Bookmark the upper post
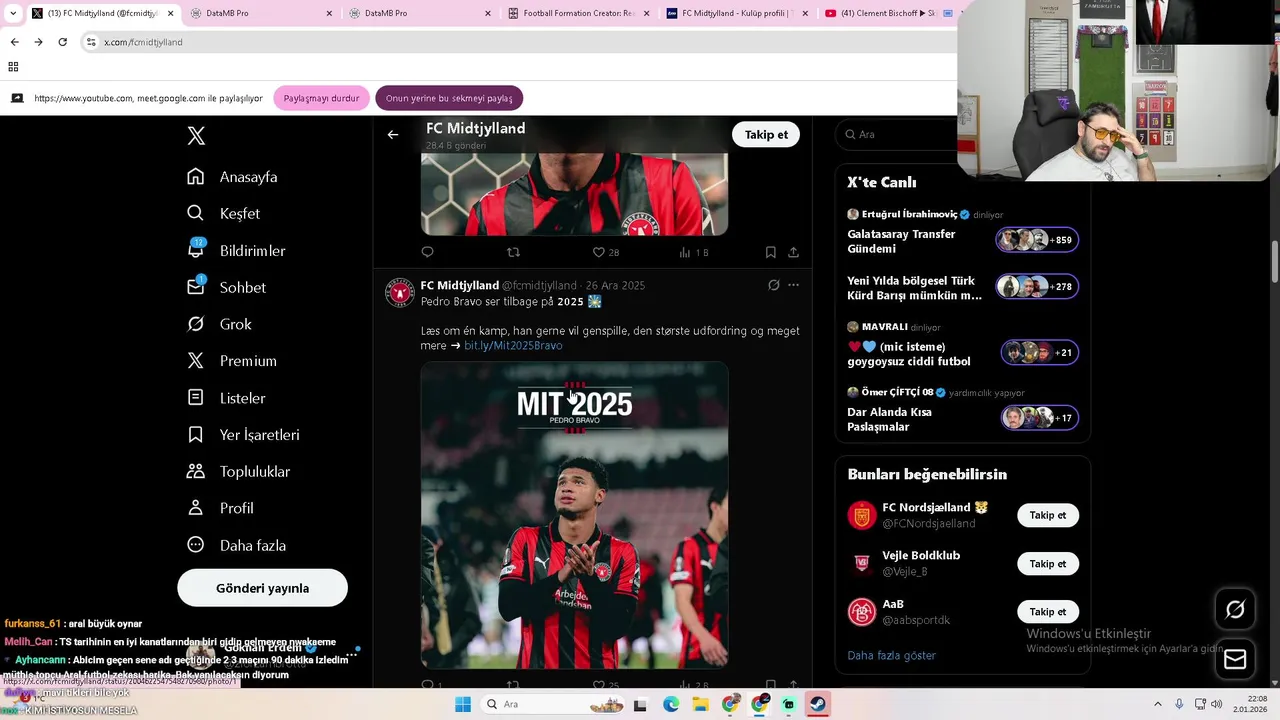1280x720 pixels. tap(770, 252)
